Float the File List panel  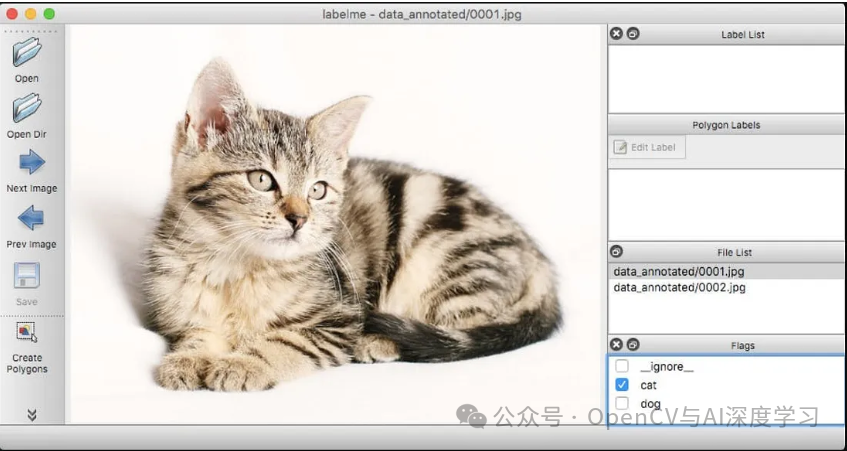[616, 251]
